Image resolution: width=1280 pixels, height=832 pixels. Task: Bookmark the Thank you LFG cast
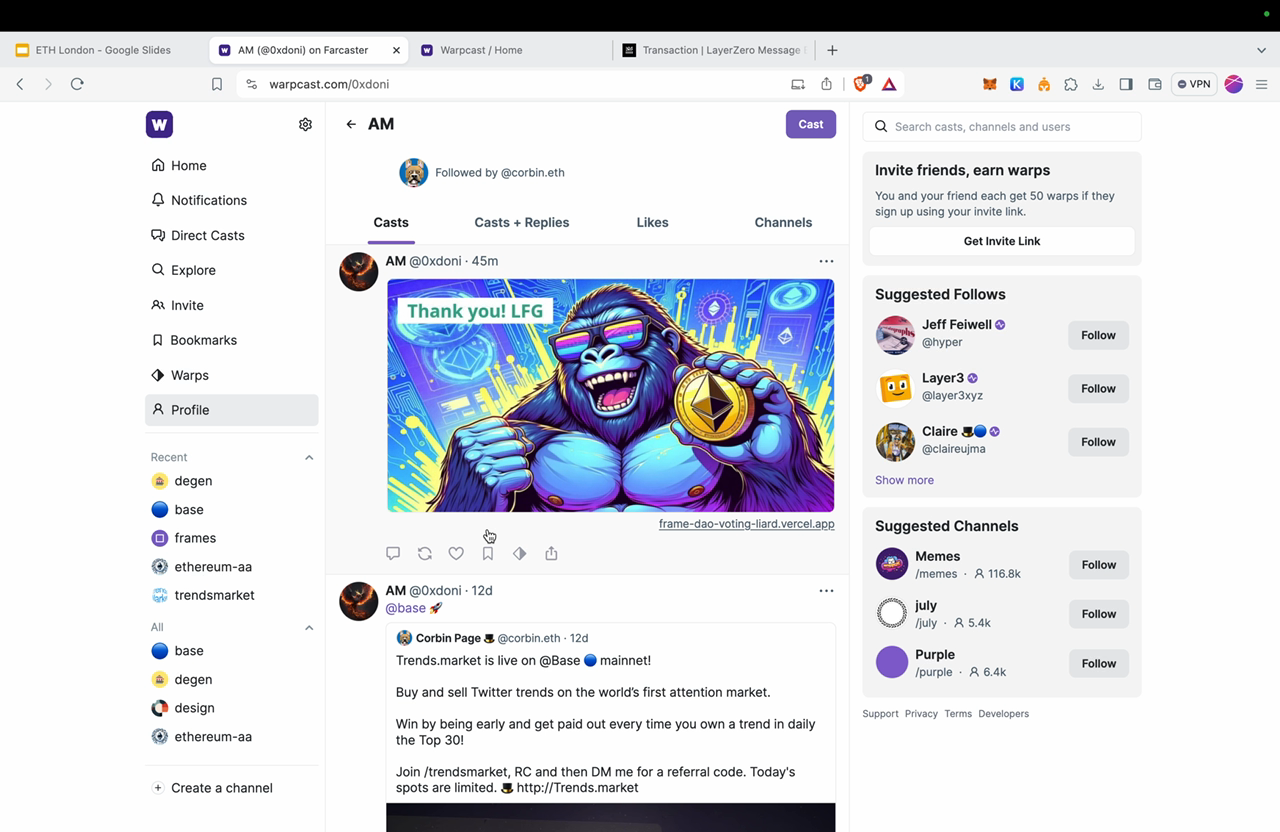pos(488,553)
